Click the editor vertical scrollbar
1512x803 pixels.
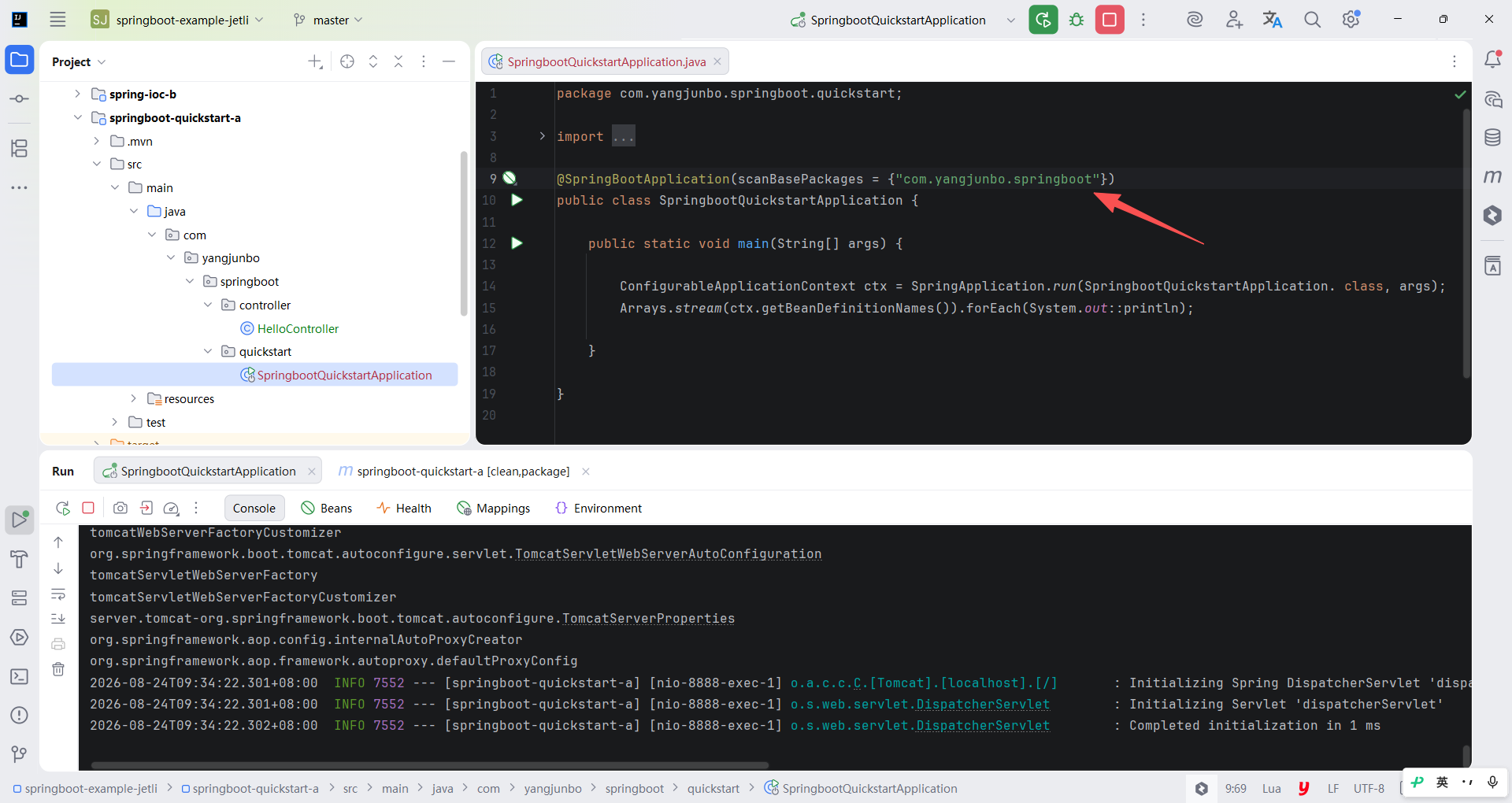(1466, 244)
